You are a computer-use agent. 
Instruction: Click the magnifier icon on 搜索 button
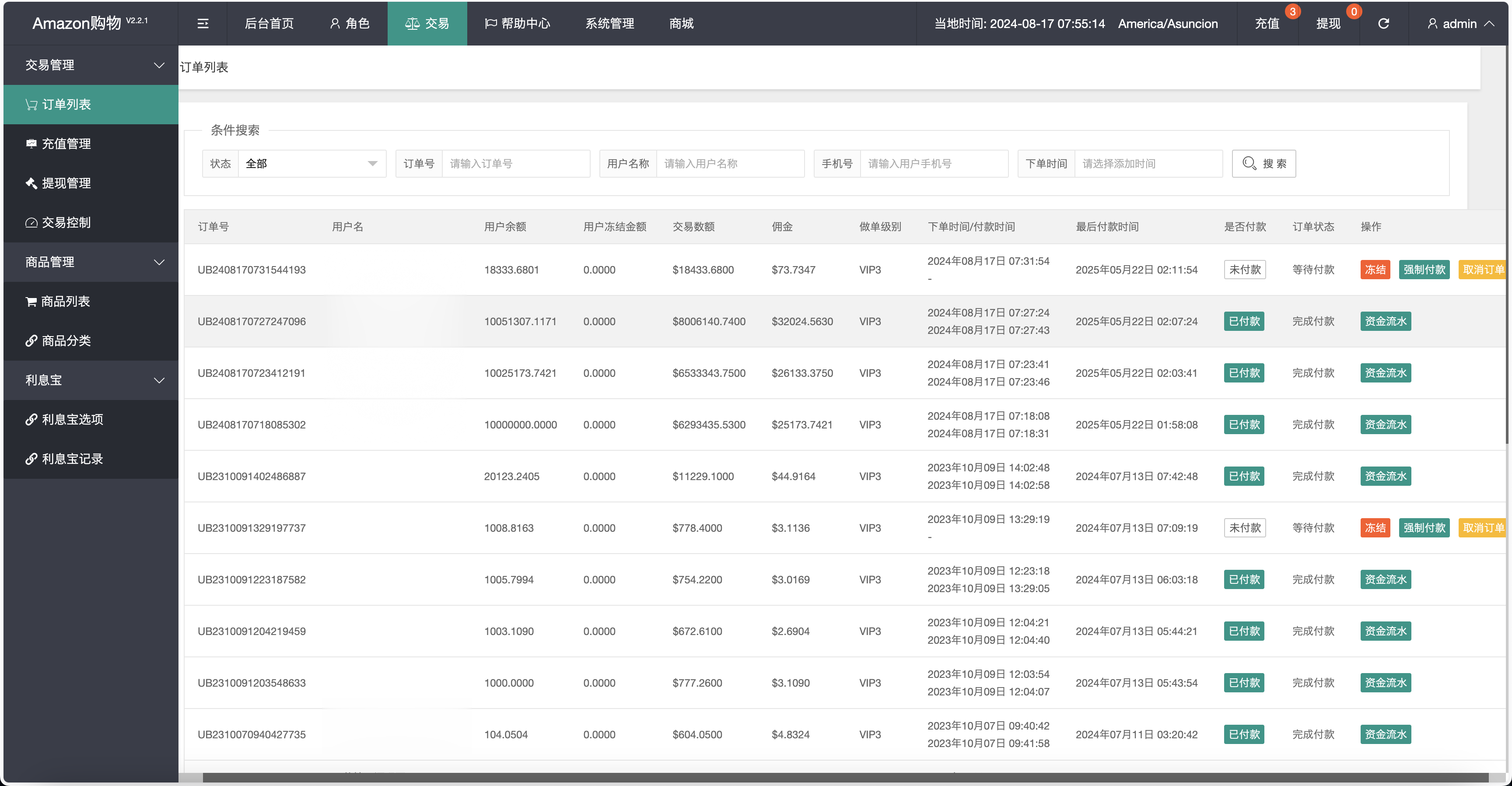(x=1249, y=163)
